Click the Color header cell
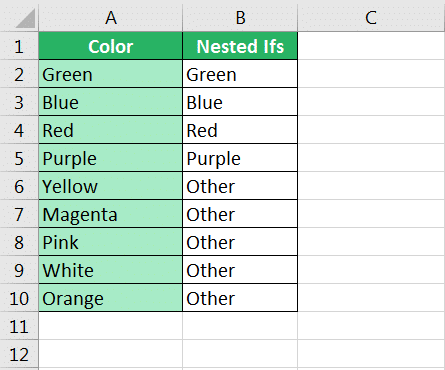This screenshot has height=370, width=445. coord(111,46)
